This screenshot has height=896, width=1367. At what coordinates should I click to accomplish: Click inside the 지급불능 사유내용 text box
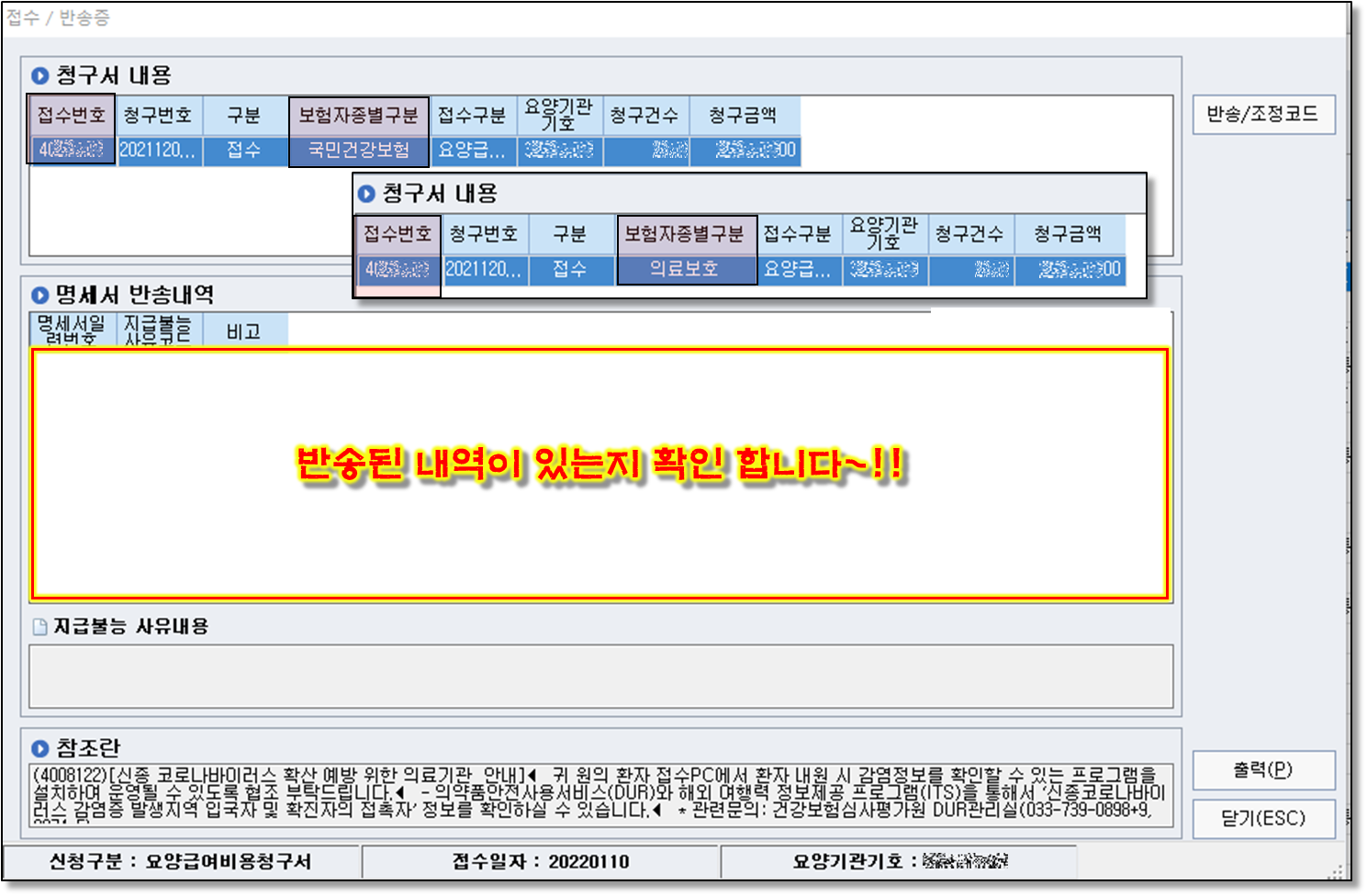point(600,677)
